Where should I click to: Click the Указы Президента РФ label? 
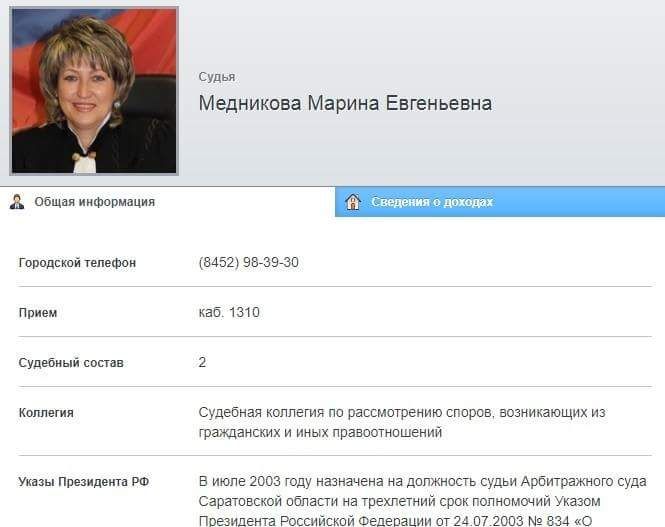(x=84, y=482)
